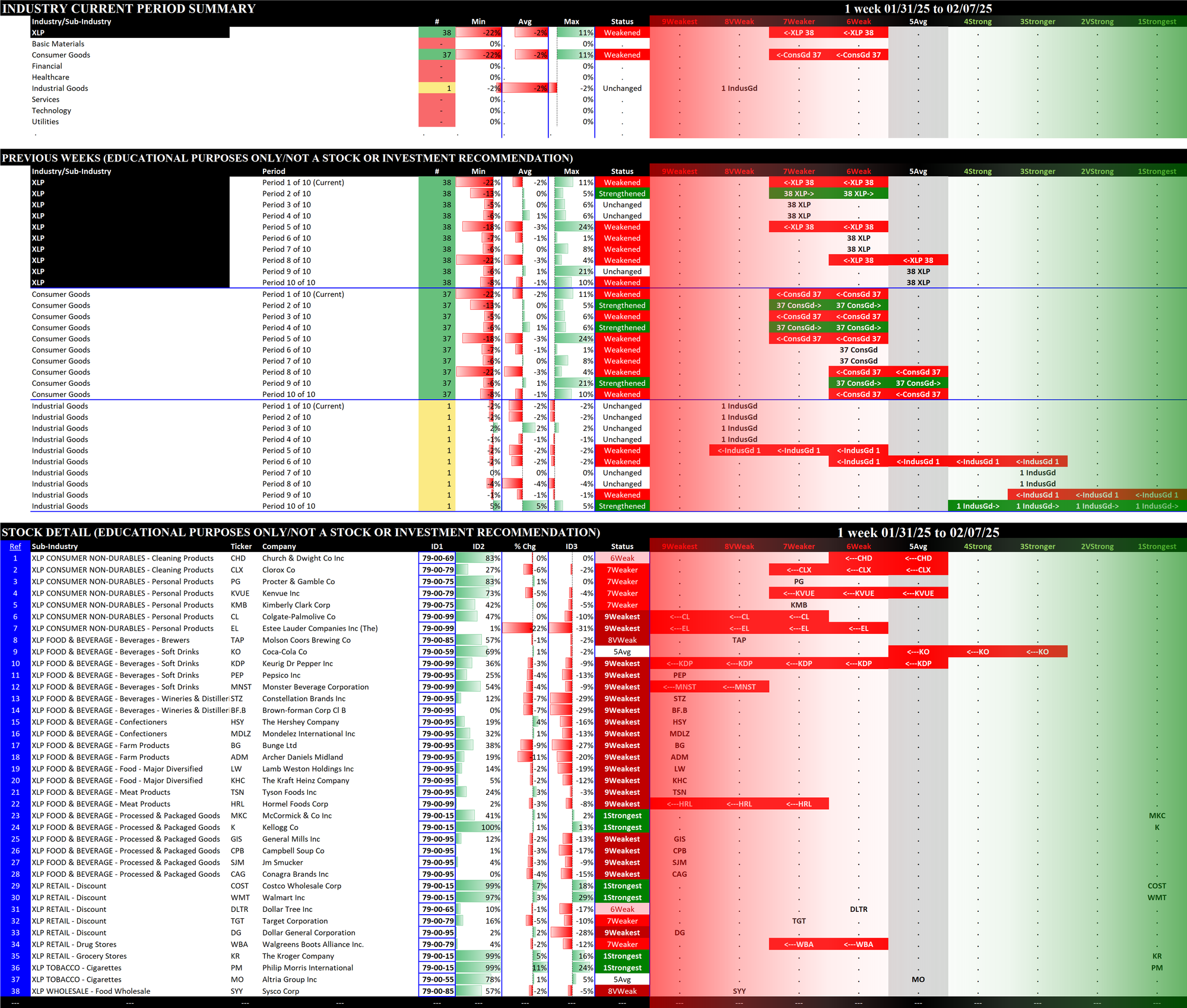This screenshot has width=1187, height=1008.
Task: Click the 'Ticker' column header in Stock Detail
Action: pyautogui.click(x=241, y=547)
